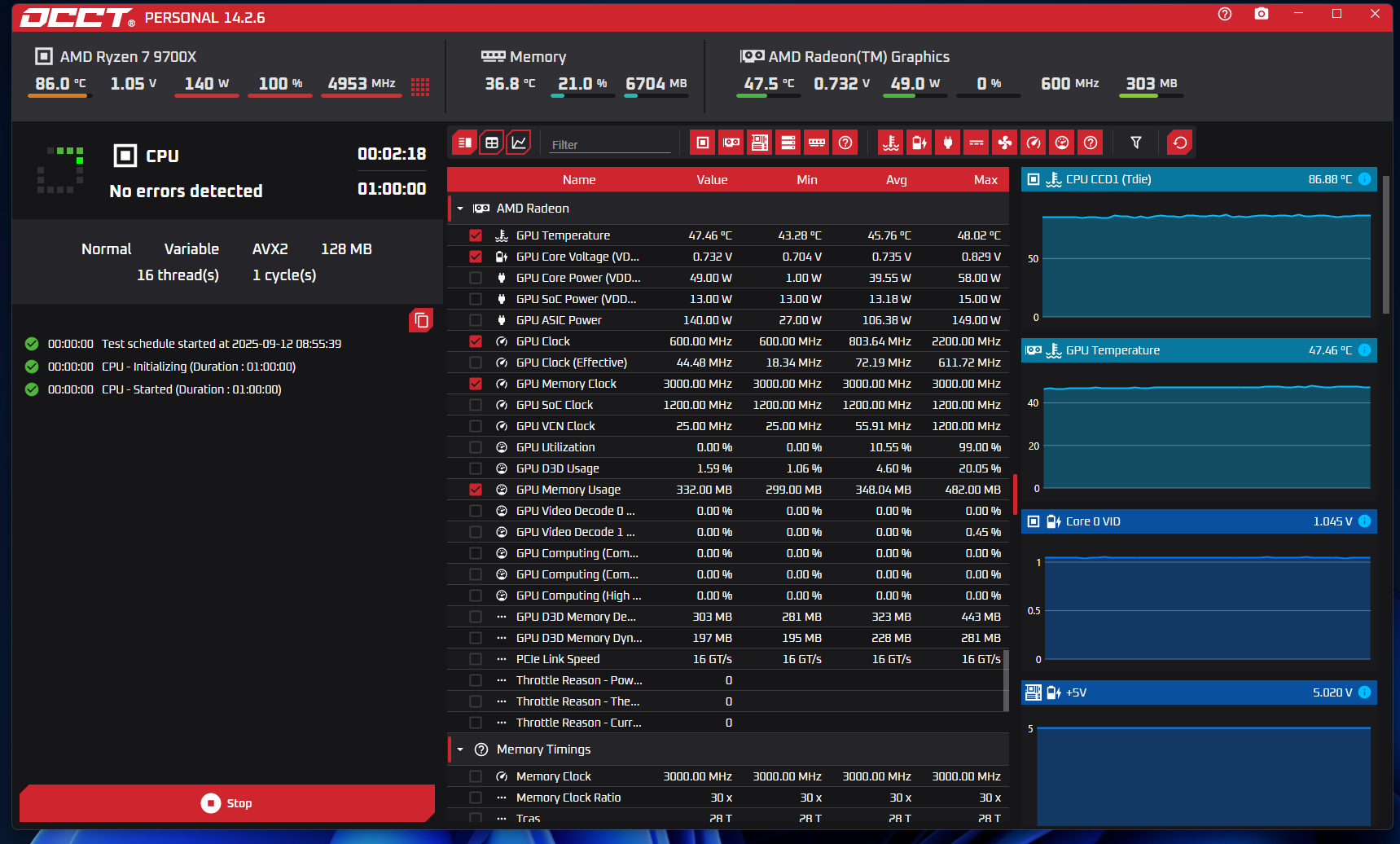Click the '16 thread(s)' setting text
Screen dimensions: 1400x844
pos(178,275)
